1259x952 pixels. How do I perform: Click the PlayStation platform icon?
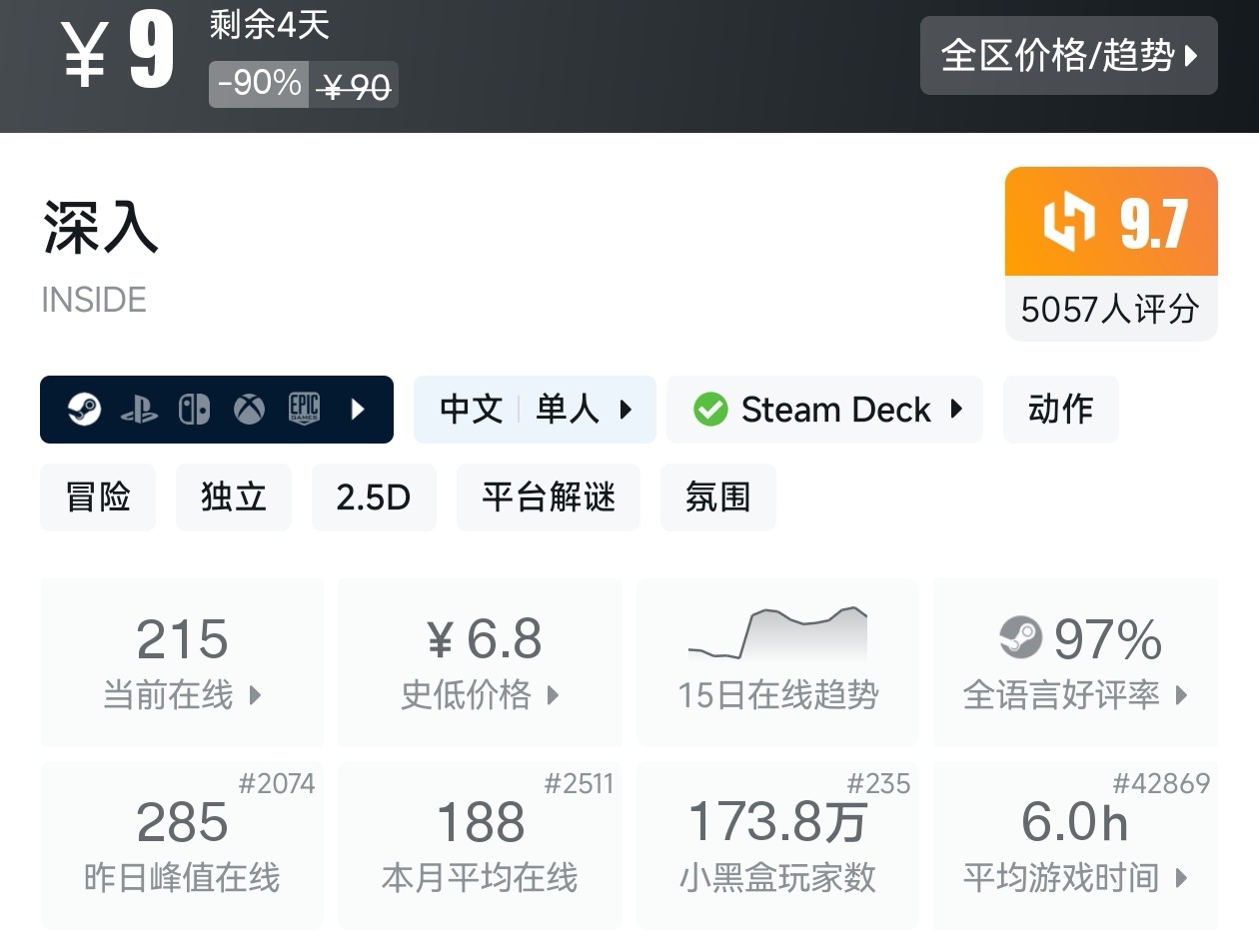(x=139, y=410)
